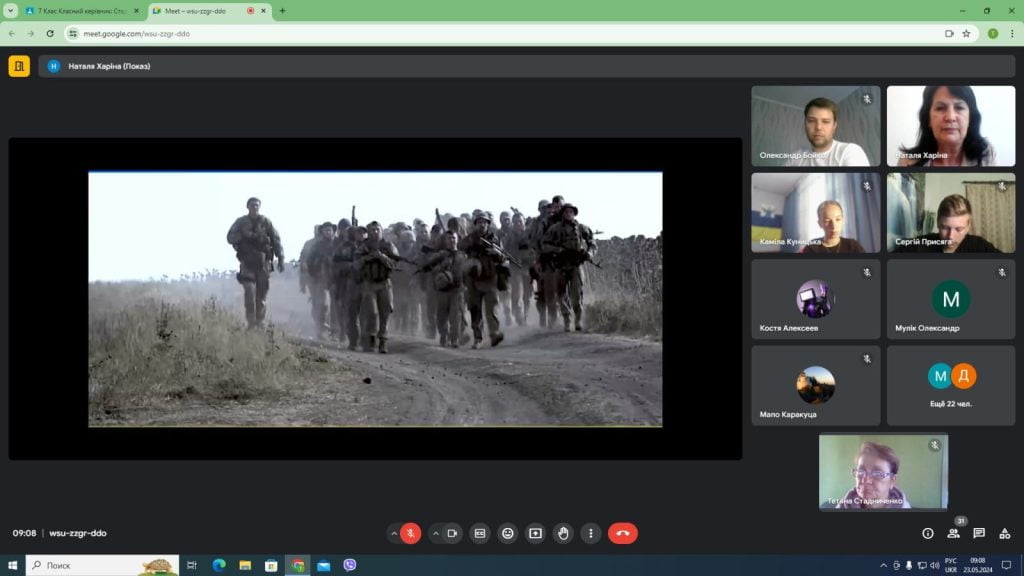
Task: Open more options menu in call controls
Action: 591,534
